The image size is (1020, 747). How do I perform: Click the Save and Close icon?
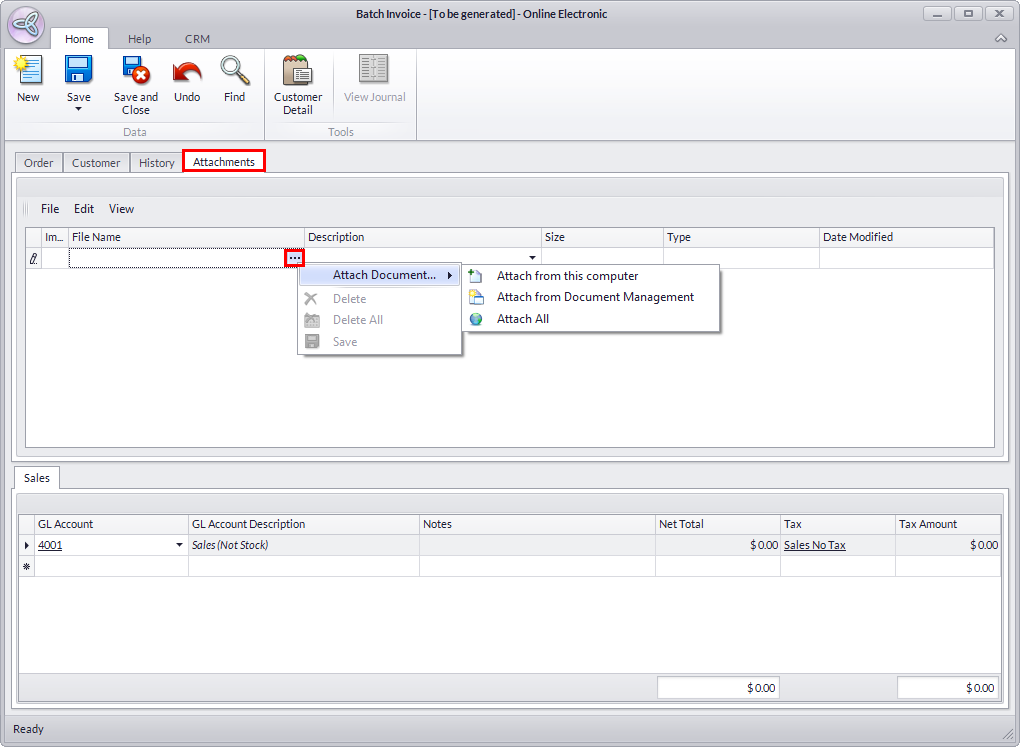[135, 71]
